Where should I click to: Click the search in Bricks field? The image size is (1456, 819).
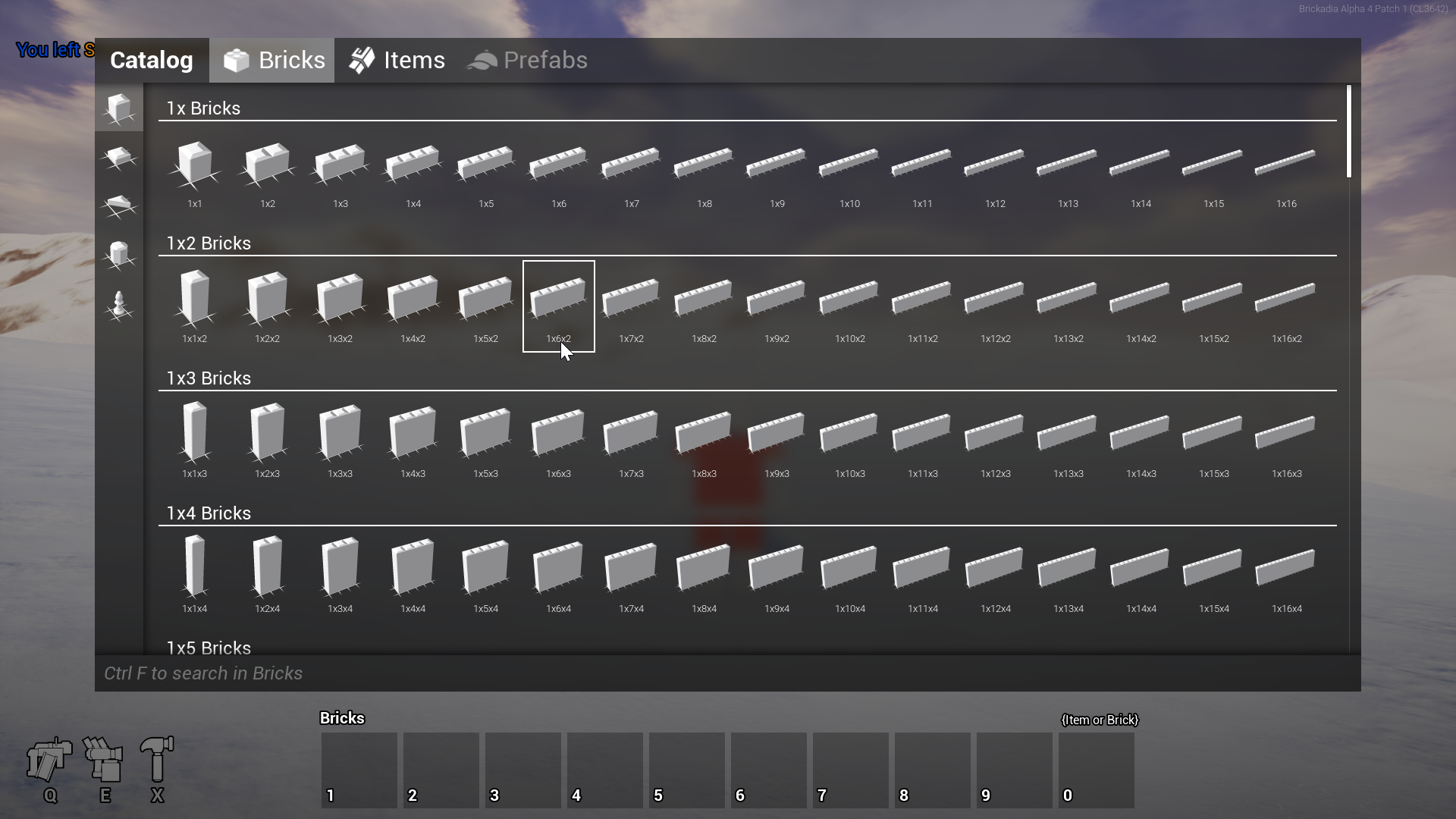pyautogui.click(x=728, y=673)
